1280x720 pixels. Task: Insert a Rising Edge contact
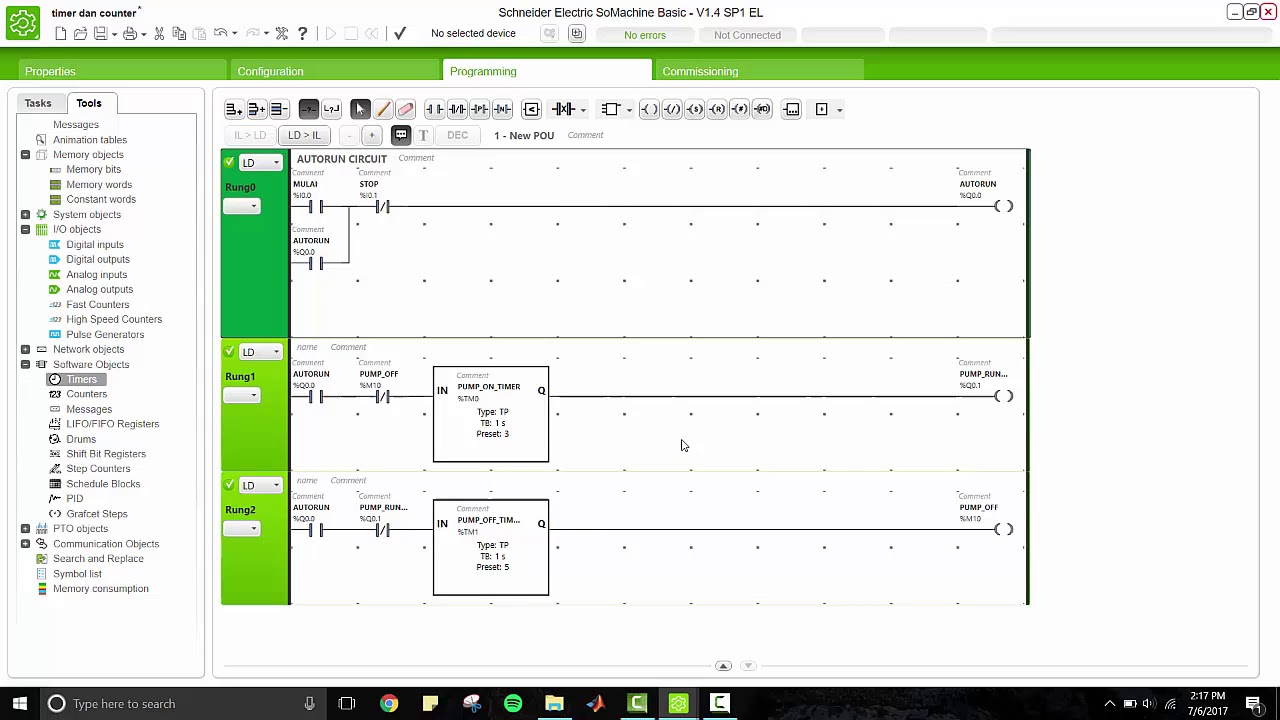[x=479, y=109]
